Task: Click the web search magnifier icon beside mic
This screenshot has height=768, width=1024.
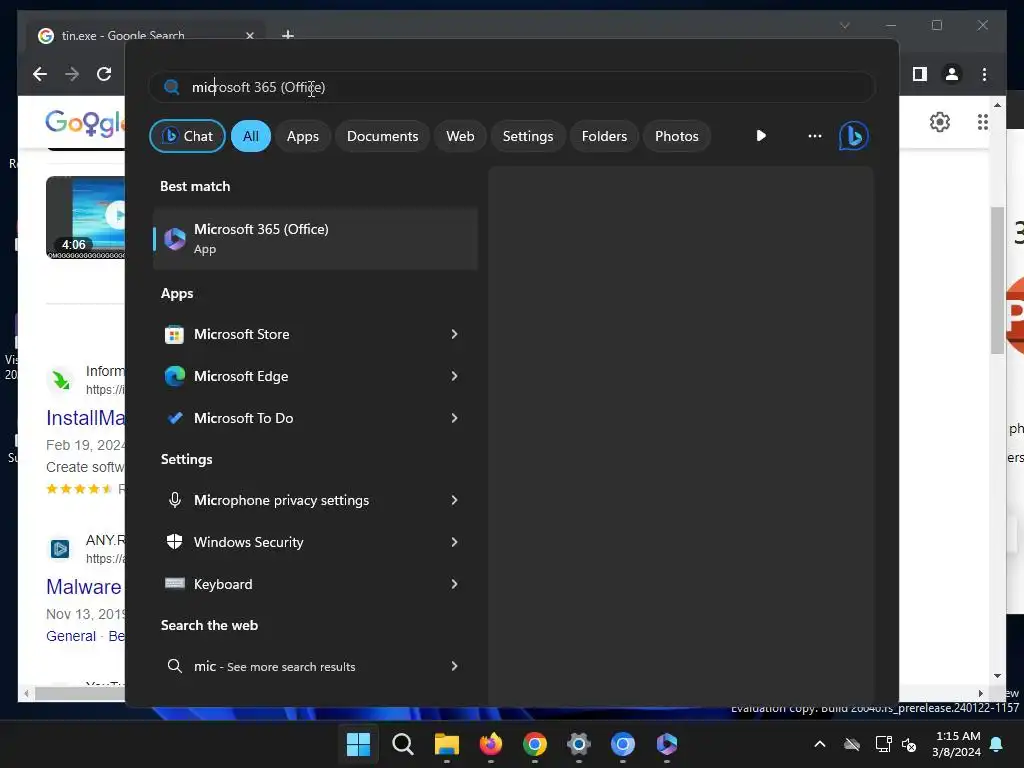Action: click(x=174, y=666)
